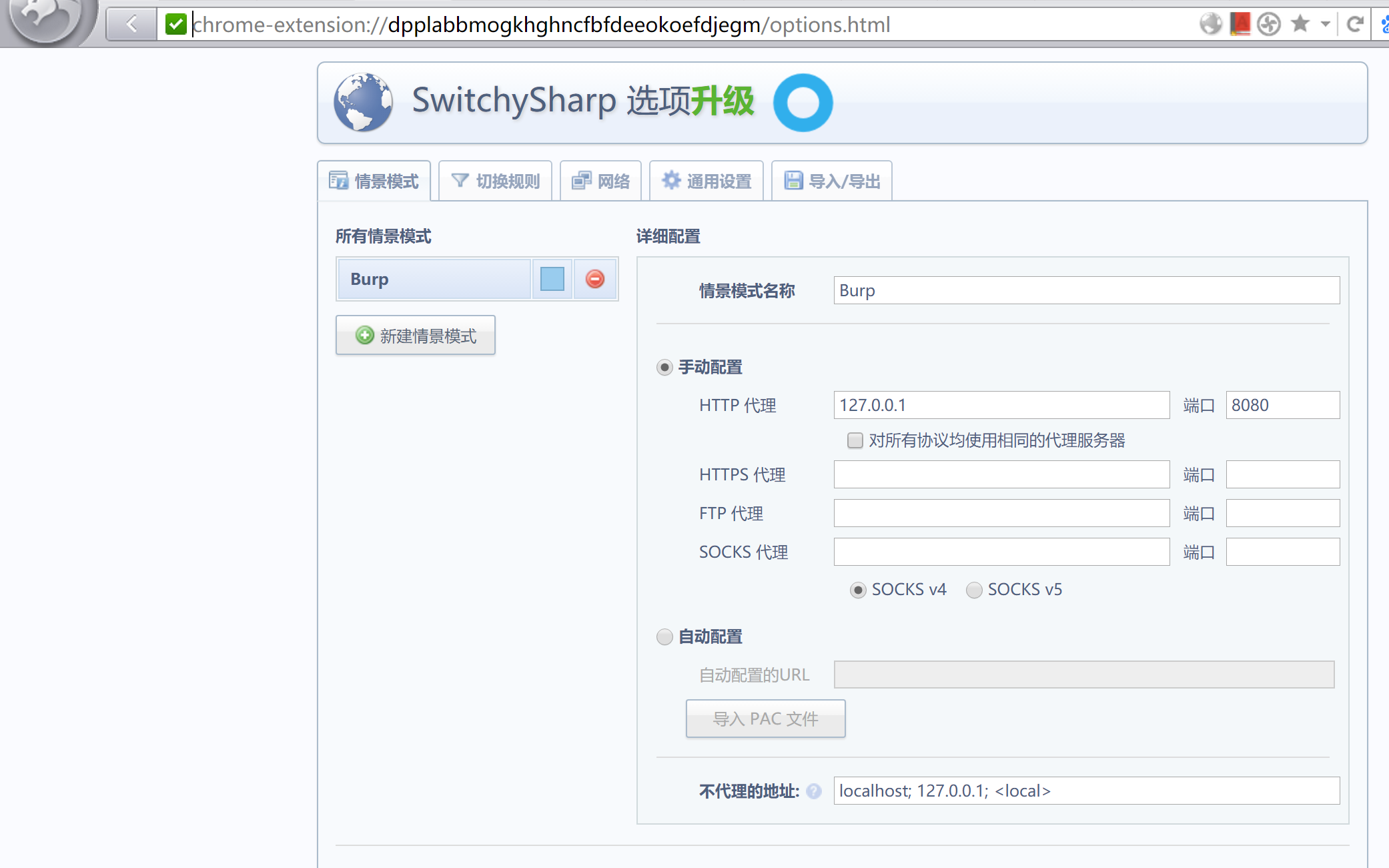Select the 自动配置 radio button
This screenshot has height=868, width=1389.
pyautogui.click(x=664, y=637)
